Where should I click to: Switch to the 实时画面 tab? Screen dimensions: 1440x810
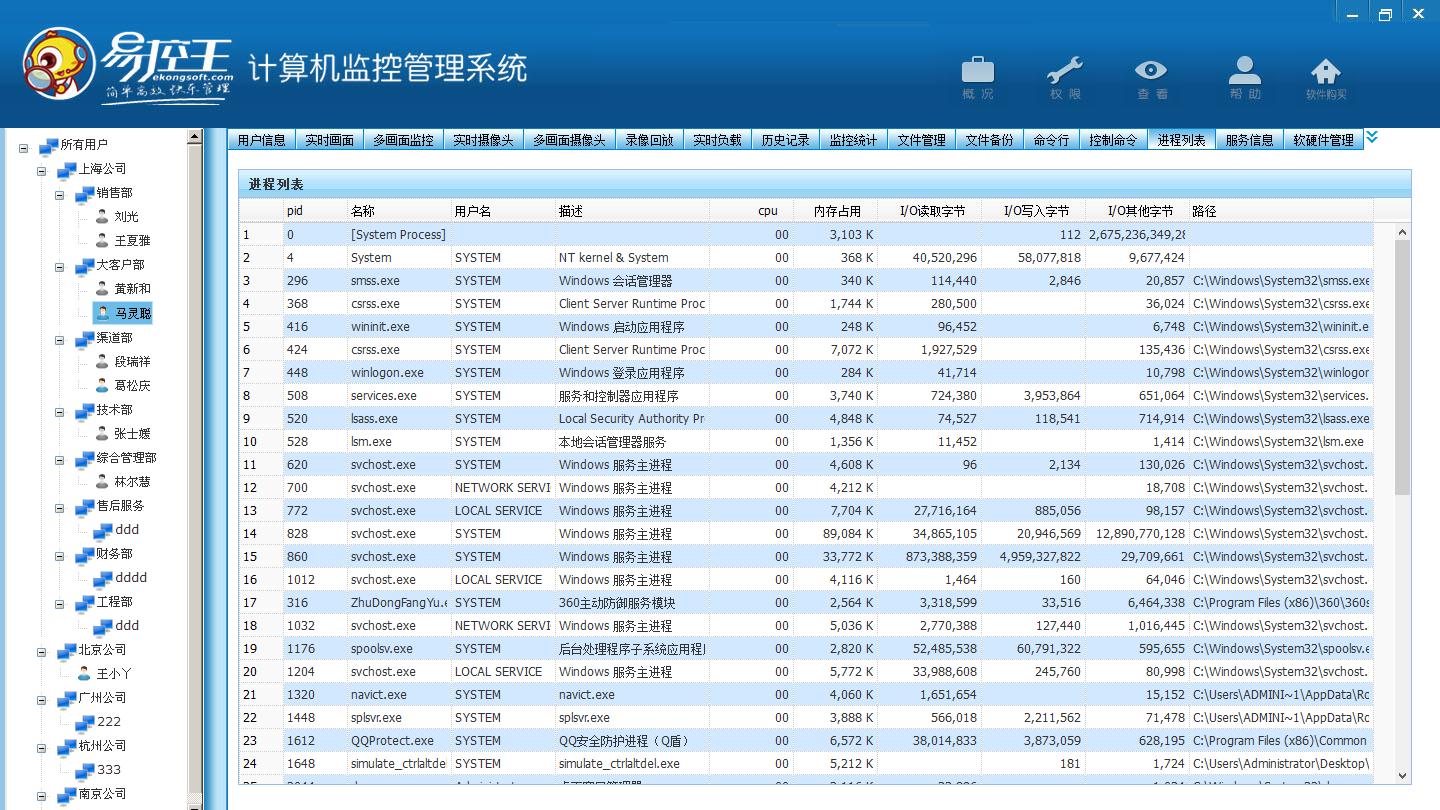point(330,140)
